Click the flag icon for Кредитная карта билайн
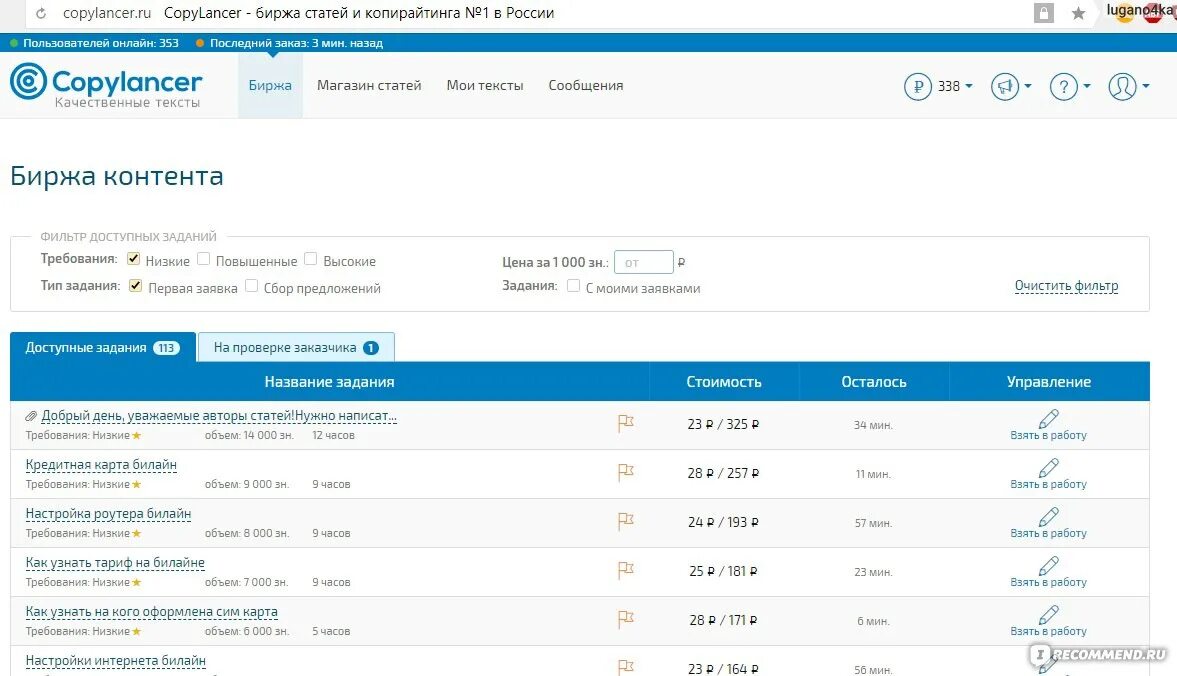The width and height of the screenshot is (1177, 676). coord(625,473)
